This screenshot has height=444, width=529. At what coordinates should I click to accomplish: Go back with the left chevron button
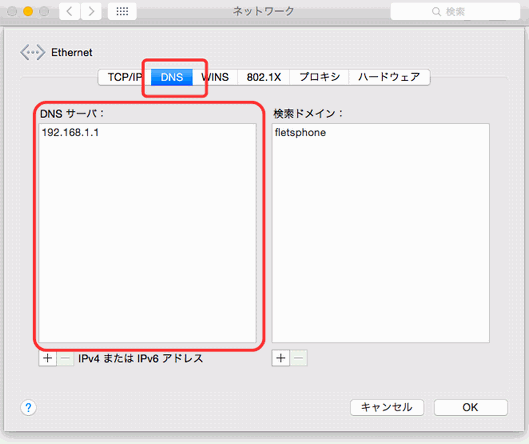(69, 11)
